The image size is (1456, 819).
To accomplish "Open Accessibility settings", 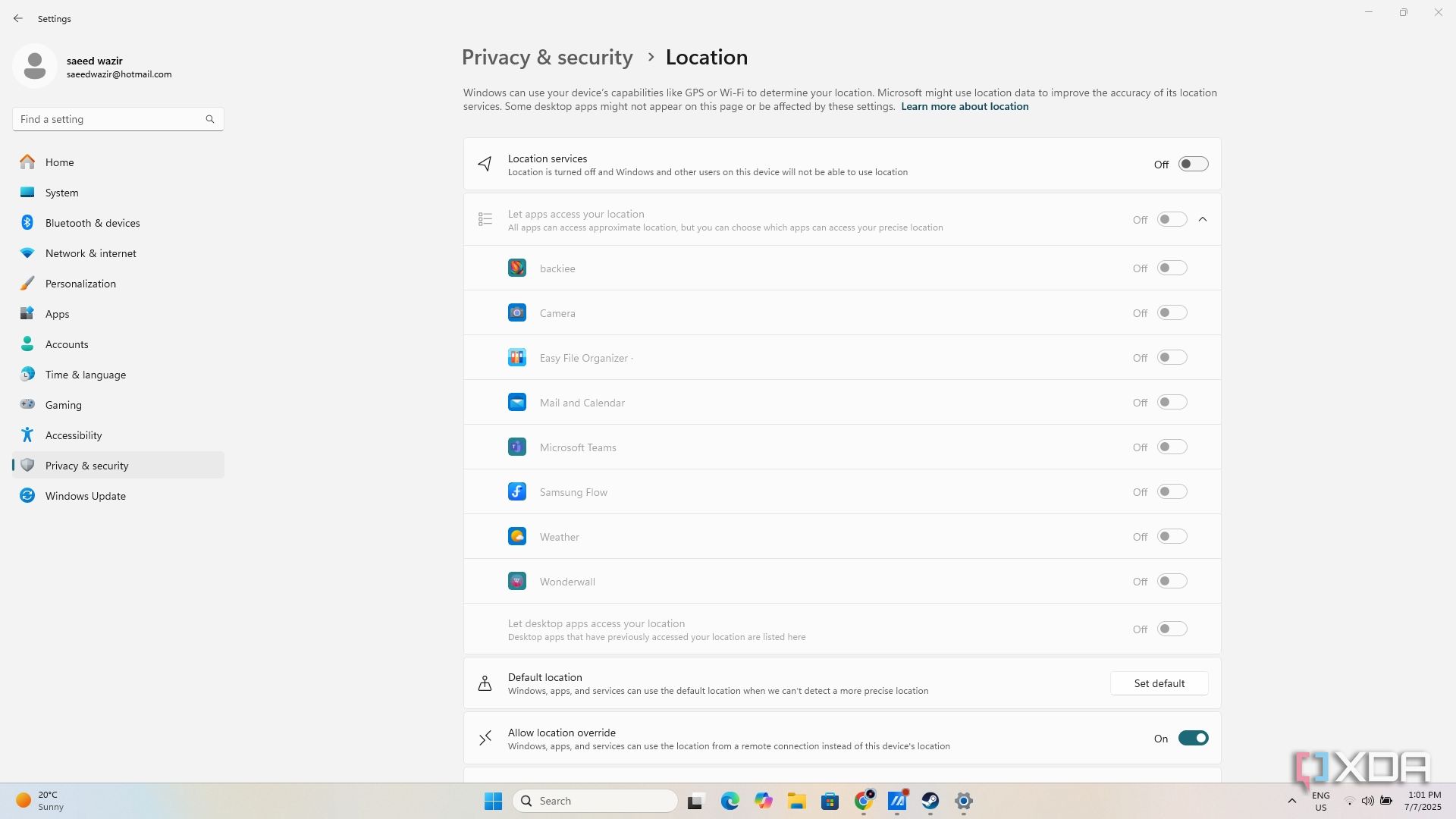I will pyautogui.click(x=118, y=435).
